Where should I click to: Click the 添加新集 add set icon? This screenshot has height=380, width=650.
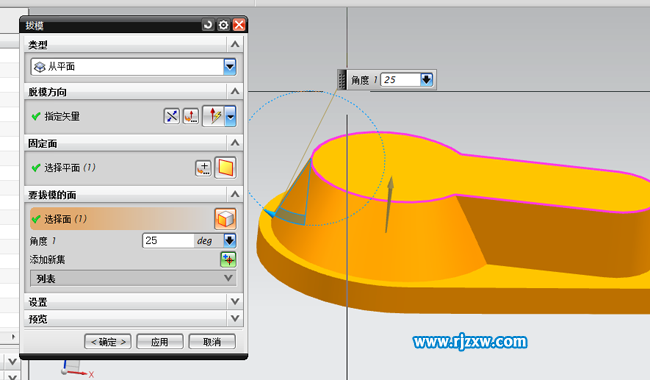coord(228,260)
